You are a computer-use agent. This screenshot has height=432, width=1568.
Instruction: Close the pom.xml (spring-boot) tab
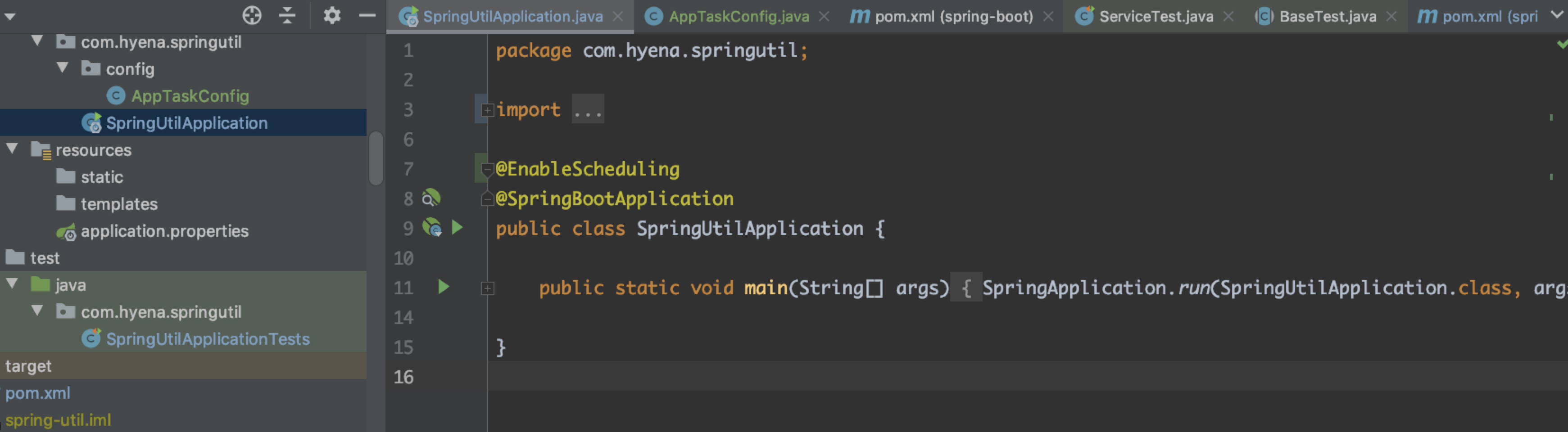tap(1048, 17)
